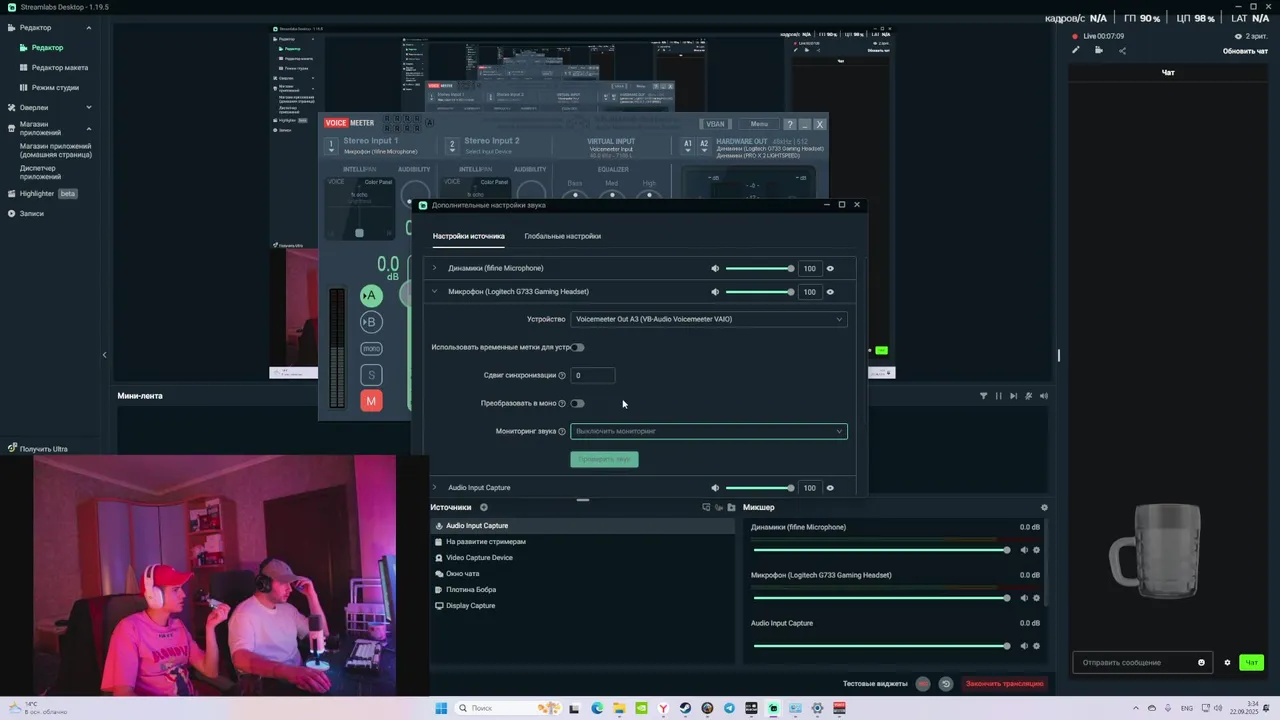This screenshot has width=1280, height=720.
Task: Adjust Динамики volume slider in the settings dialog
Action: click(760, 268)
